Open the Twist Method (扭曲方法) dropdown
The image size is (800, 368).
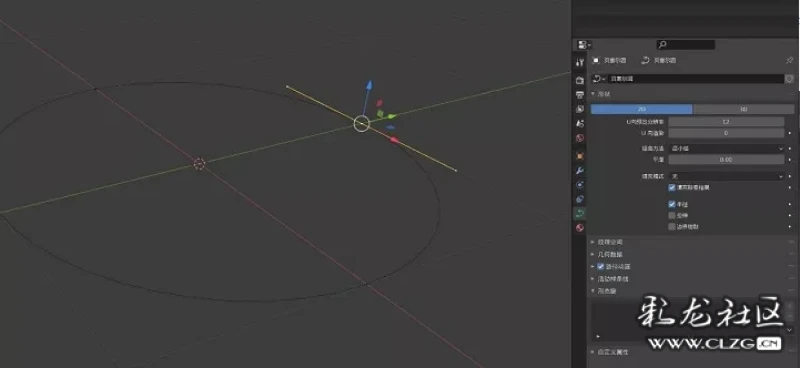(x=726, y=149)
